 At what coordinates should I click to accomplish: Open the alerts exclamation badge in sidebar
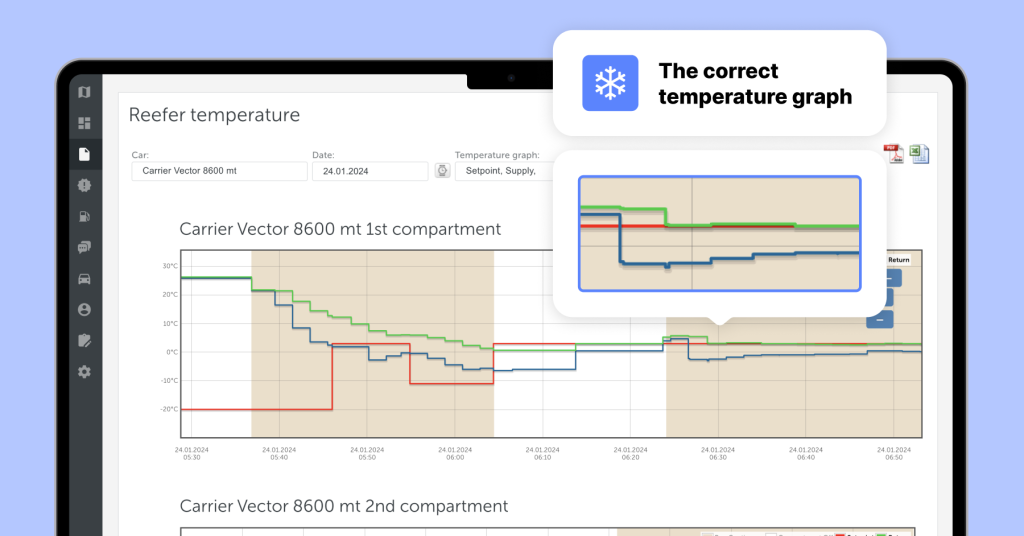[x=84, y=185]
